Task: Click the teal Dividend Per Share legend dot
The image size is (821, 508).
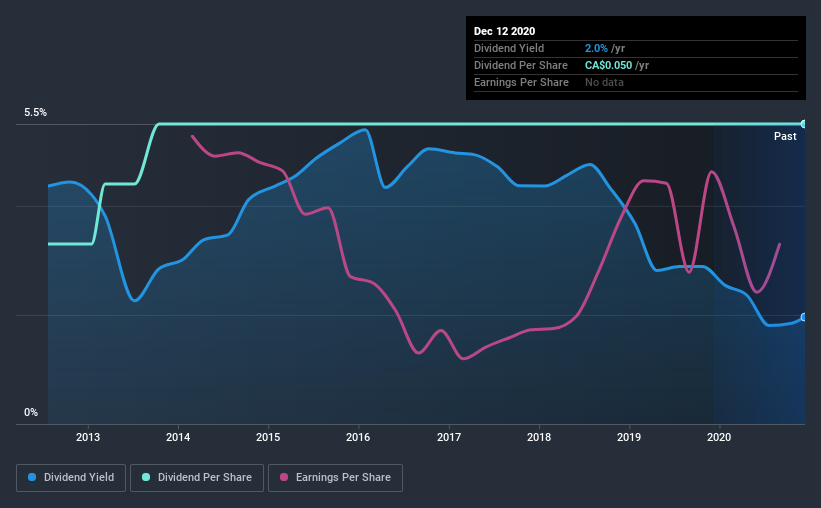Action: coord(146,477)
